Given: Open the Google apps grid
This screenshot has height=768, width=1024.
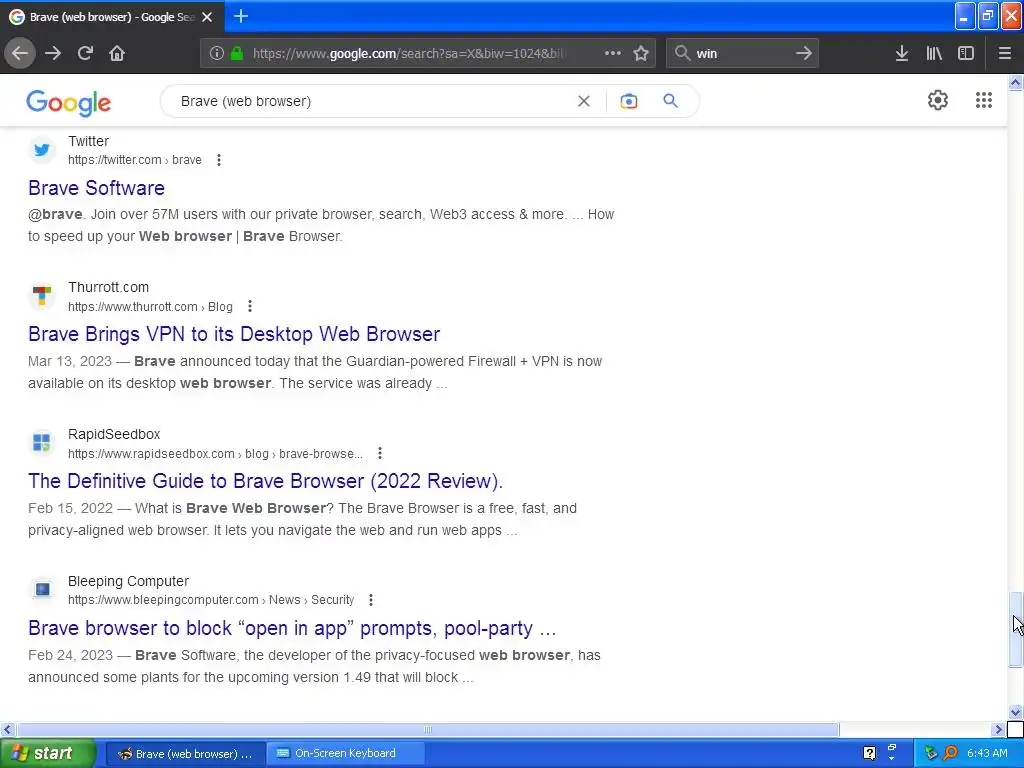Looking at the screenshot, I should (984, 100).
